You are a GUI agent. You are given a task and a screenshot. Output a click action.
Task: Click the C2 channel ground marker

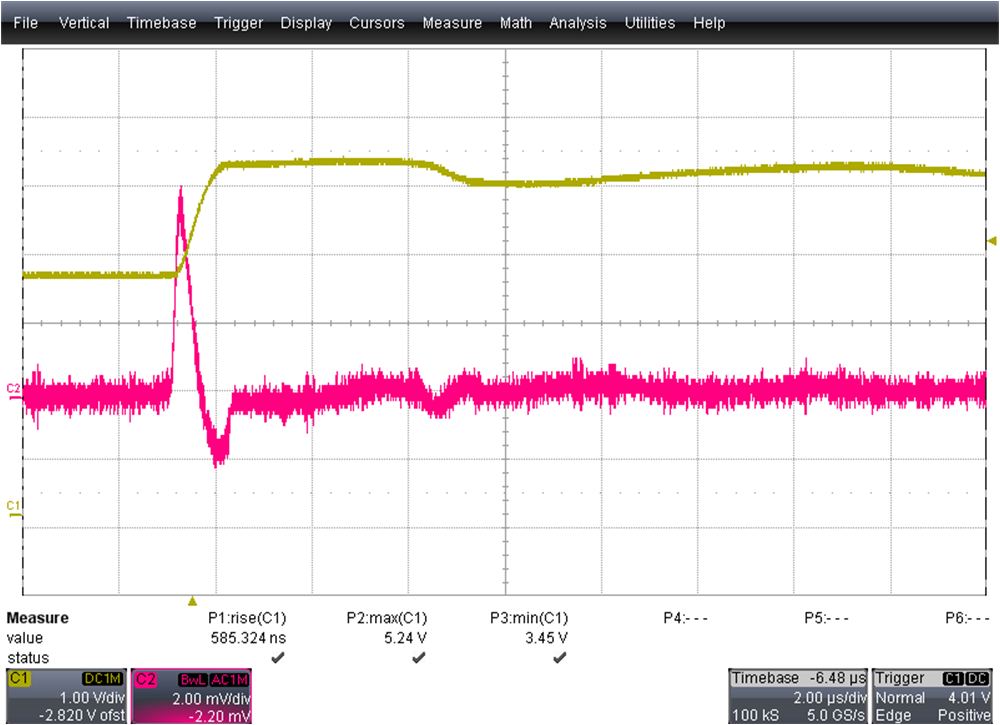coord(13,388)
